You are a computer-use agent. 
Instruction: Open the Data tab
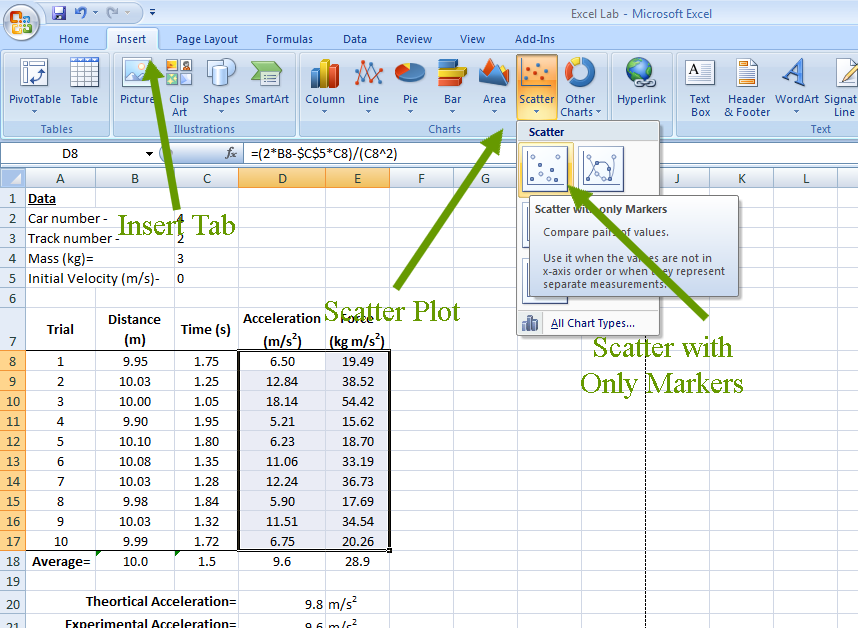point(355,39)
